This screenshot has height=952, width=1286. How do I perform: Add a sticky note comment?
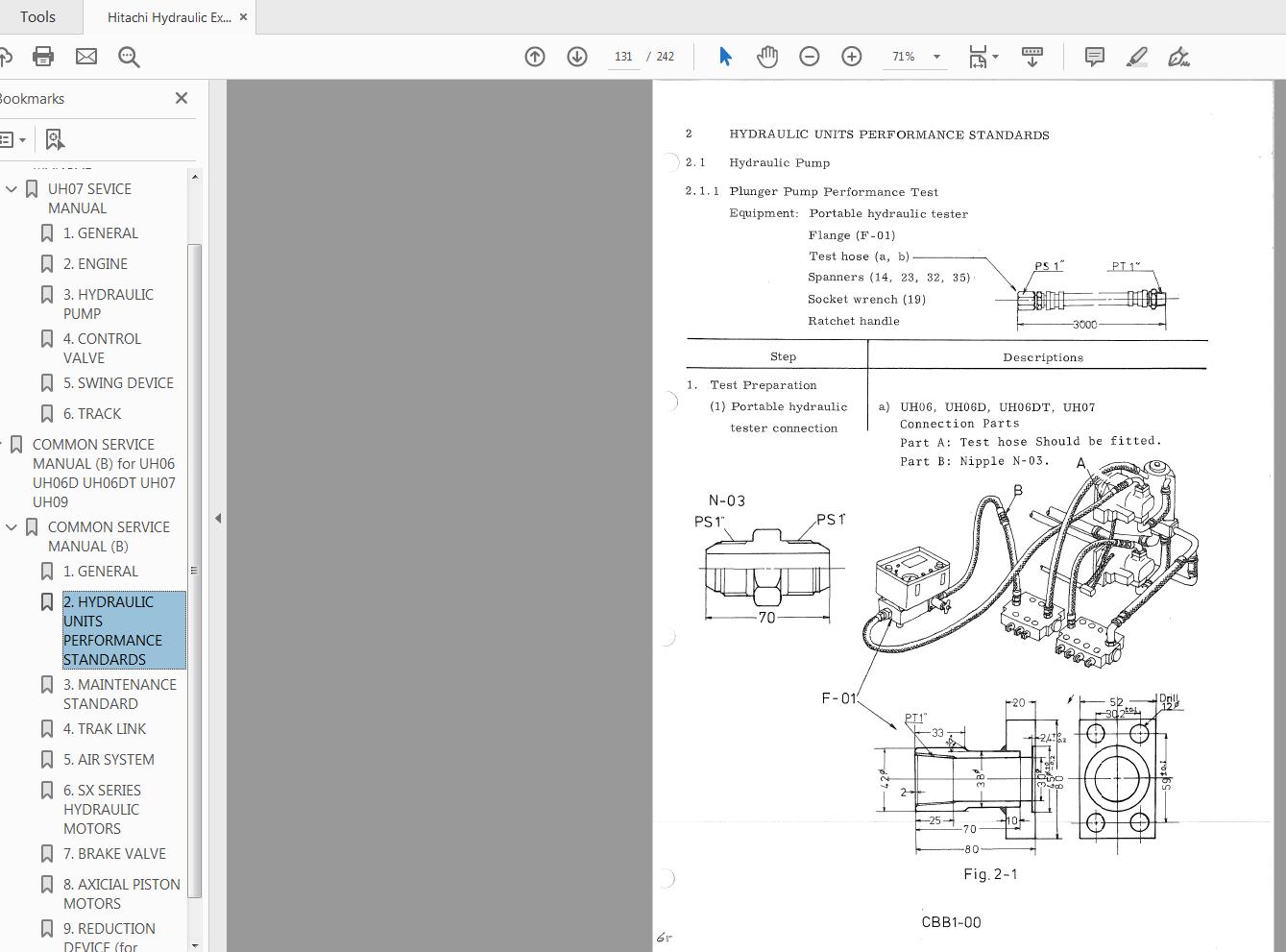click(1094, 57)
